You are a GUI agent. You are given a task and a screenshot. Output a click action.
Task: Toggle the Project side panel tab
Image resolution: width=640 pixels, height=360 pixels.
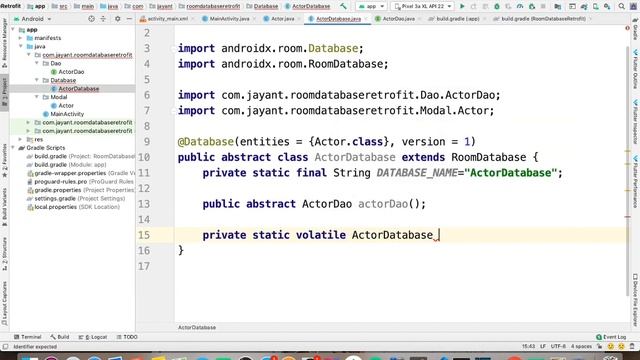tap(4, 92)
